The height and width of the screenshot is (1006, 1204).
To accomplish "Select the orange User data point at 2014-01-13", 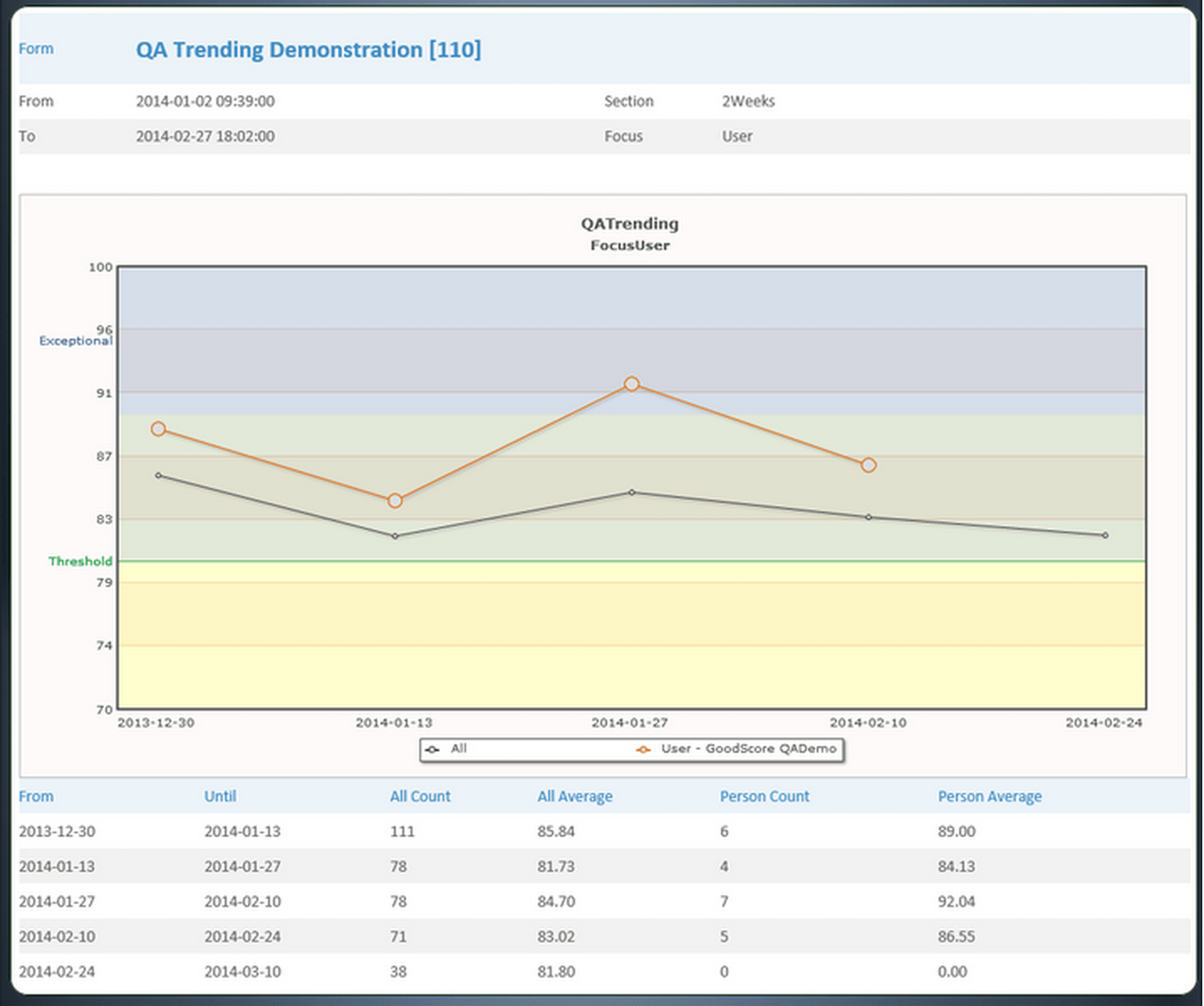I will 395,500.
